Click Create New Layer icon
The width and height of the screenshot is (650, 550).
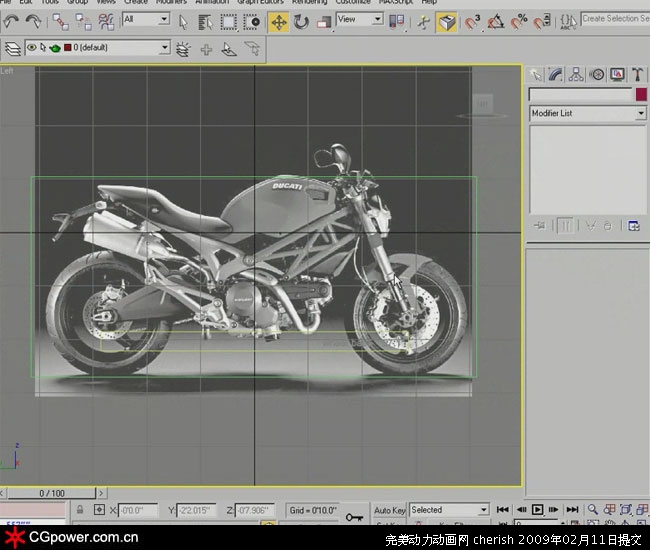(x=183, y=49)
